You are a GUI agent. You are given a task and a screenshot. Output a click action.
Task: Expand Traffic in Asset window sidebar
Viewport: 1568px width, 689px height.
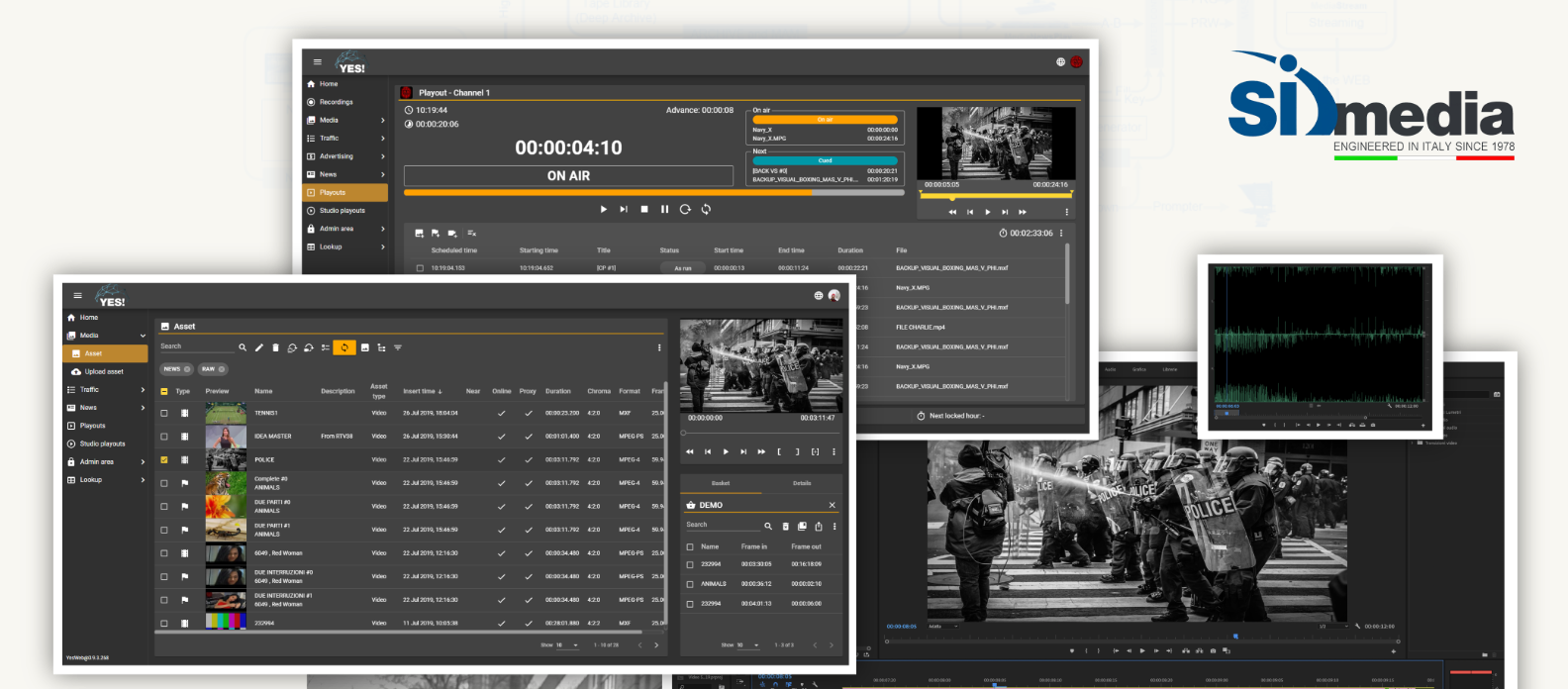144,390
